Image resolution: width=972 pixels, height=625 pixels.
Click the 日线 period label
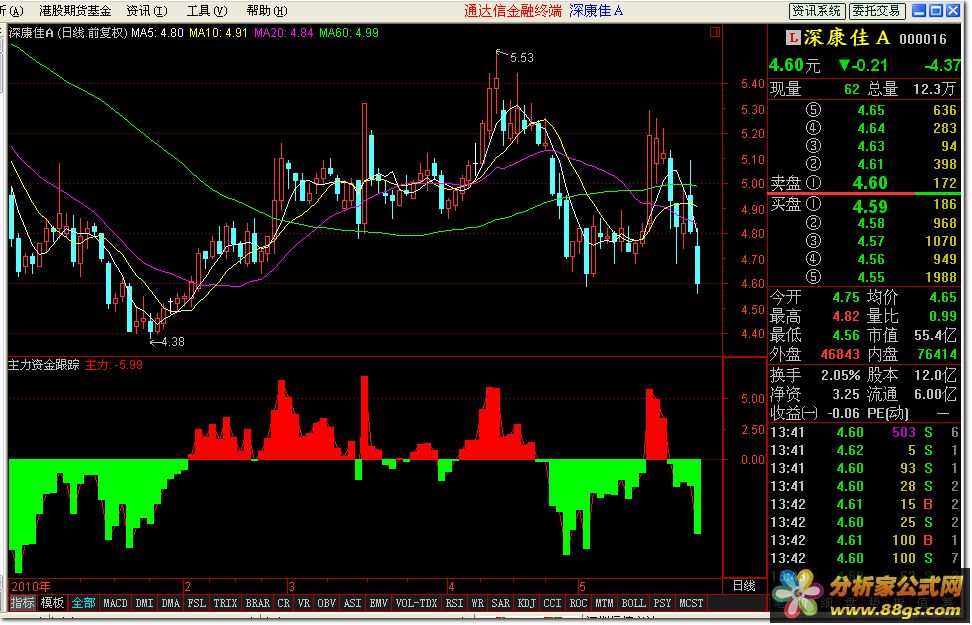(744, 586)
